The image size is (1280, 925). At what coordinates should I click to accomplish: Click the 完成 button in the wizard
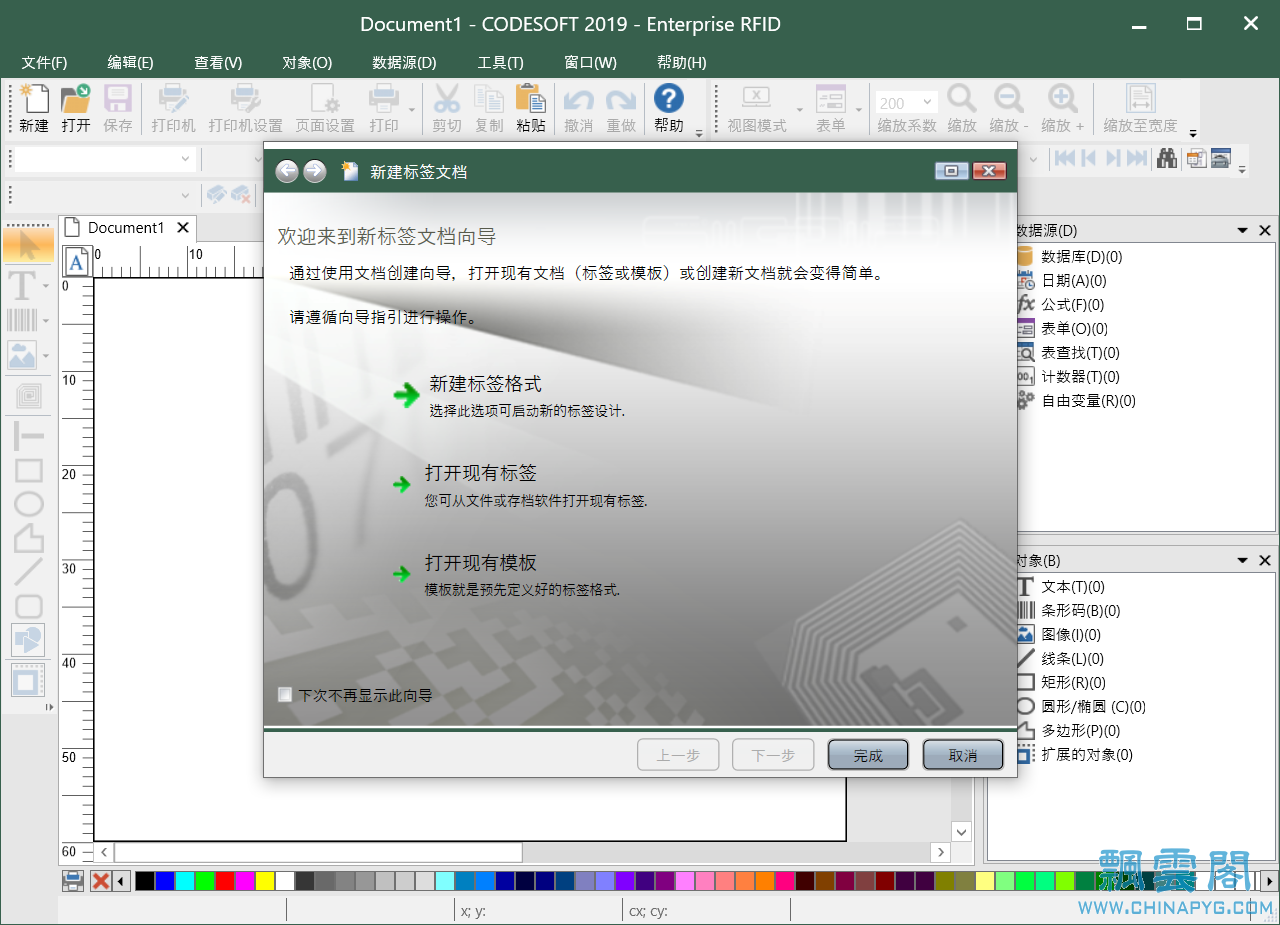(x=868, y=755)
